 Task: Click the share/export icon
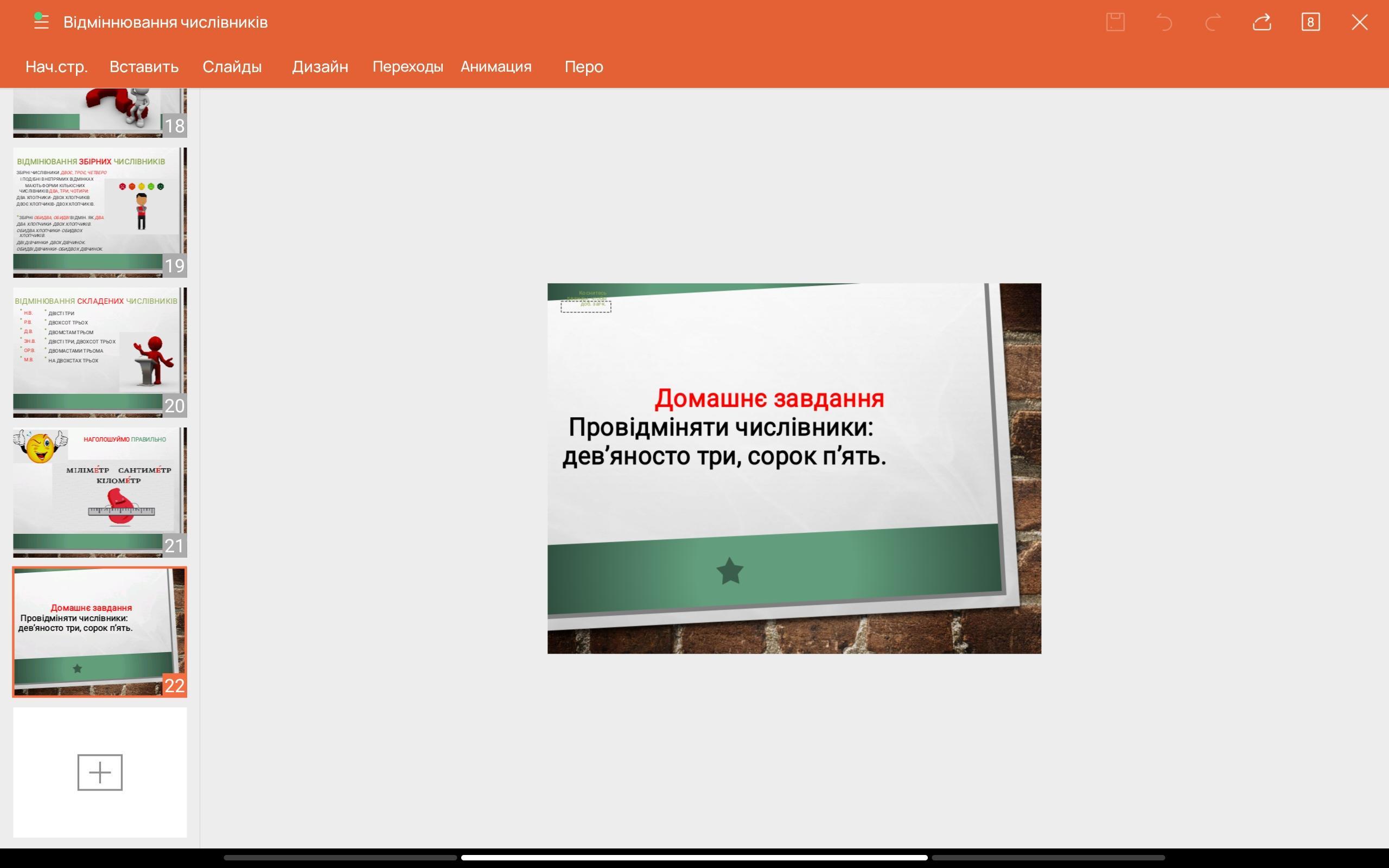tap(1261, 22)
